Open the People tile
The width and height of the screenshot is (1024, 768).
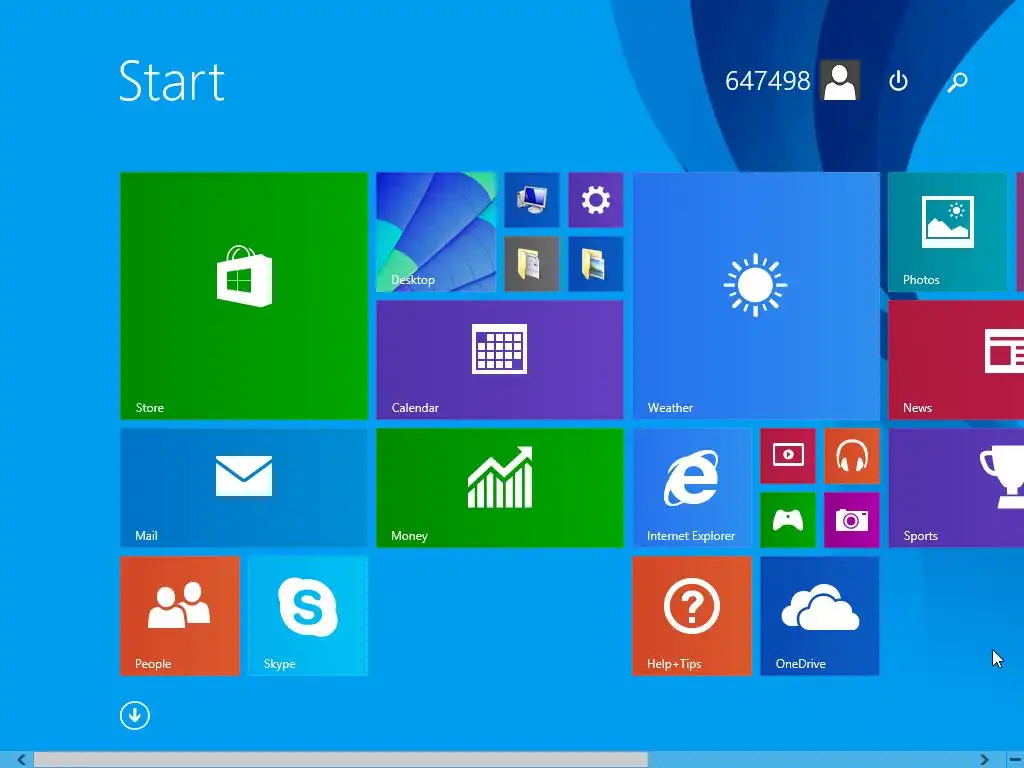coord(180,616)
